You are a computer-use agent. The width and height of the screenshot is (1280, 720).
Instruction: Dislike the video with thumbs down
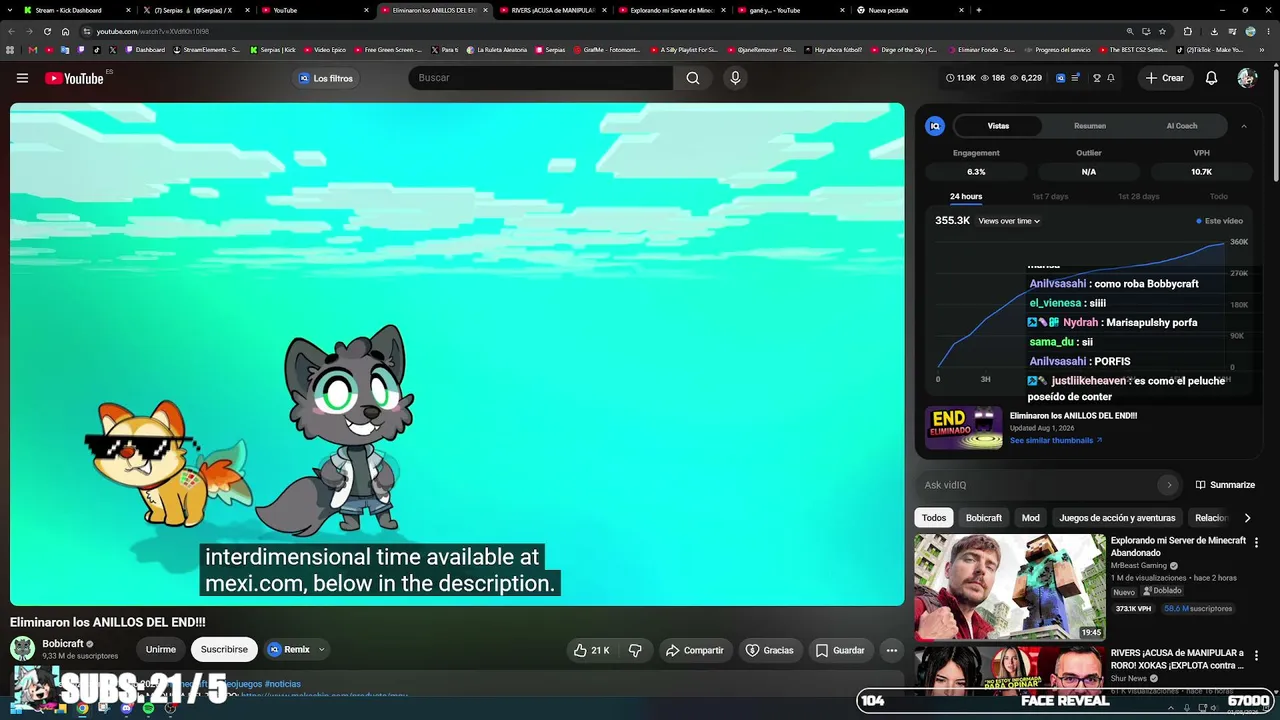point(635,650)
